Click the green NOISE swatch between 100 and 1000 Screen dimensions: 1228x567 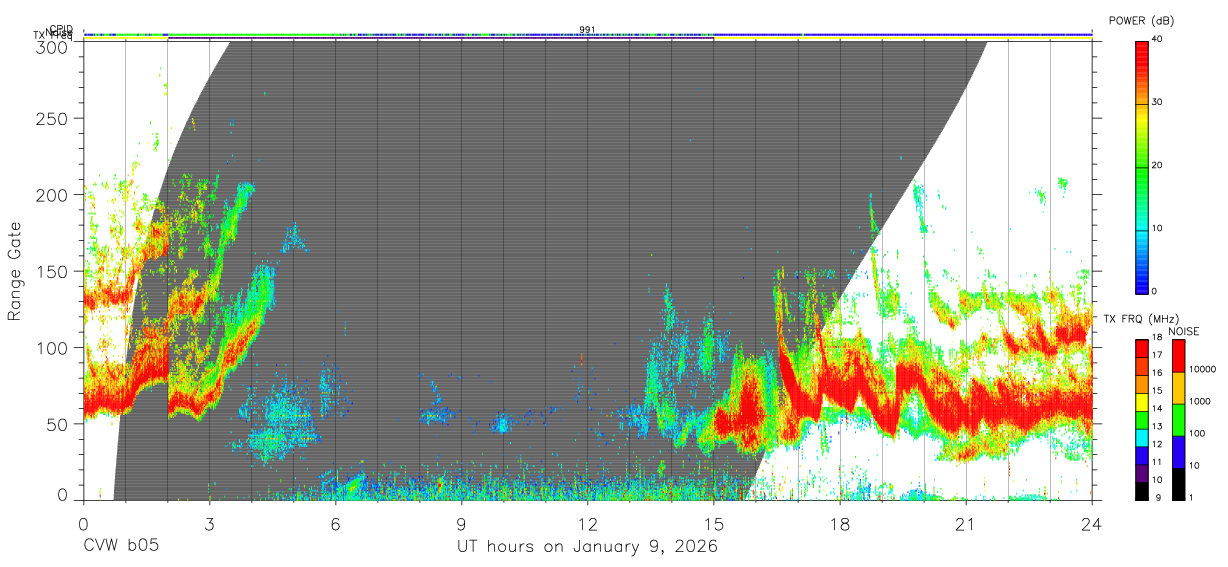[1177, 420]
